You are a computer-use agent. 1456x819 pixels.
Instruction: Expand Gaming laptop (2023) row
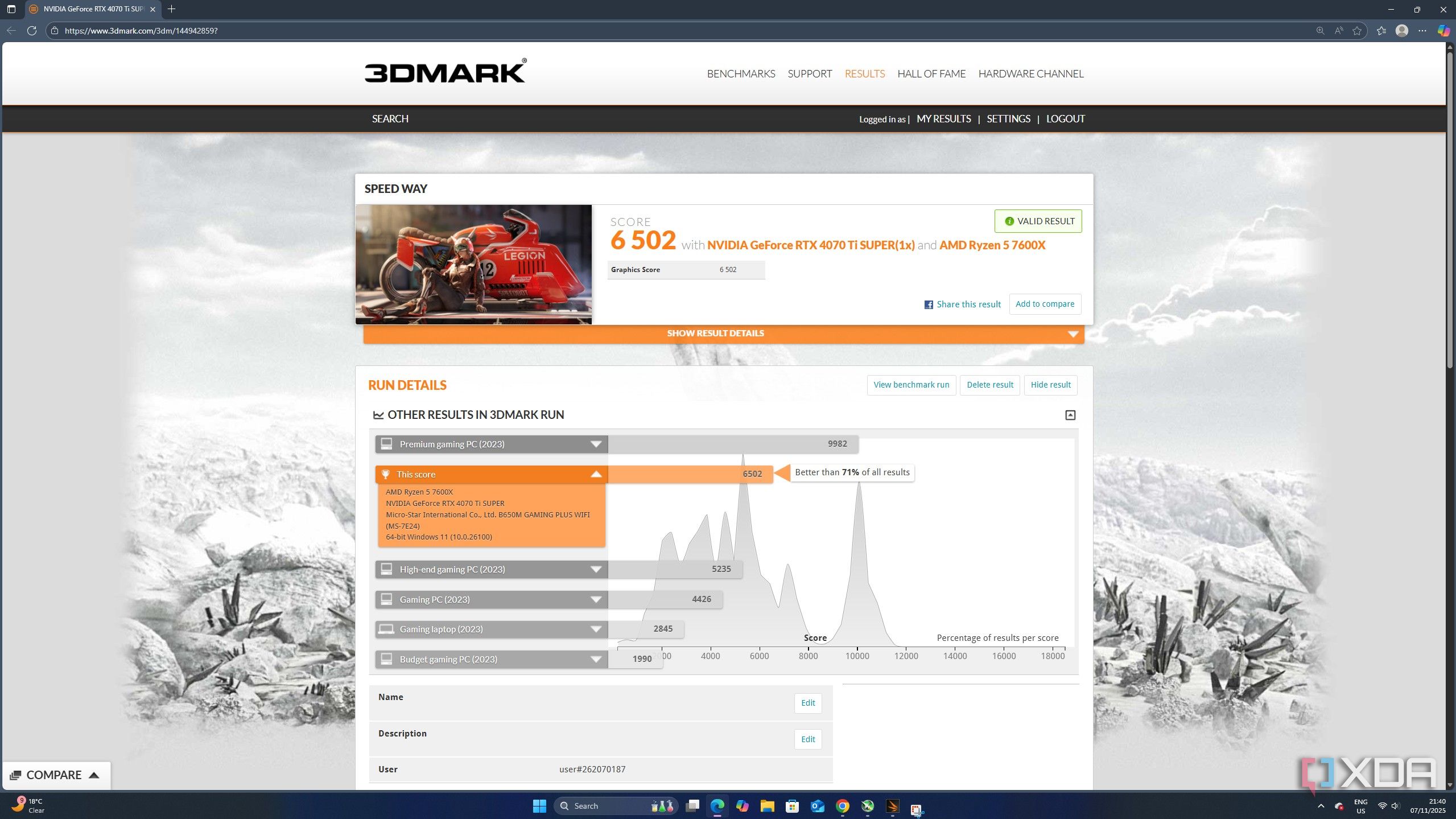coord(492,629)
